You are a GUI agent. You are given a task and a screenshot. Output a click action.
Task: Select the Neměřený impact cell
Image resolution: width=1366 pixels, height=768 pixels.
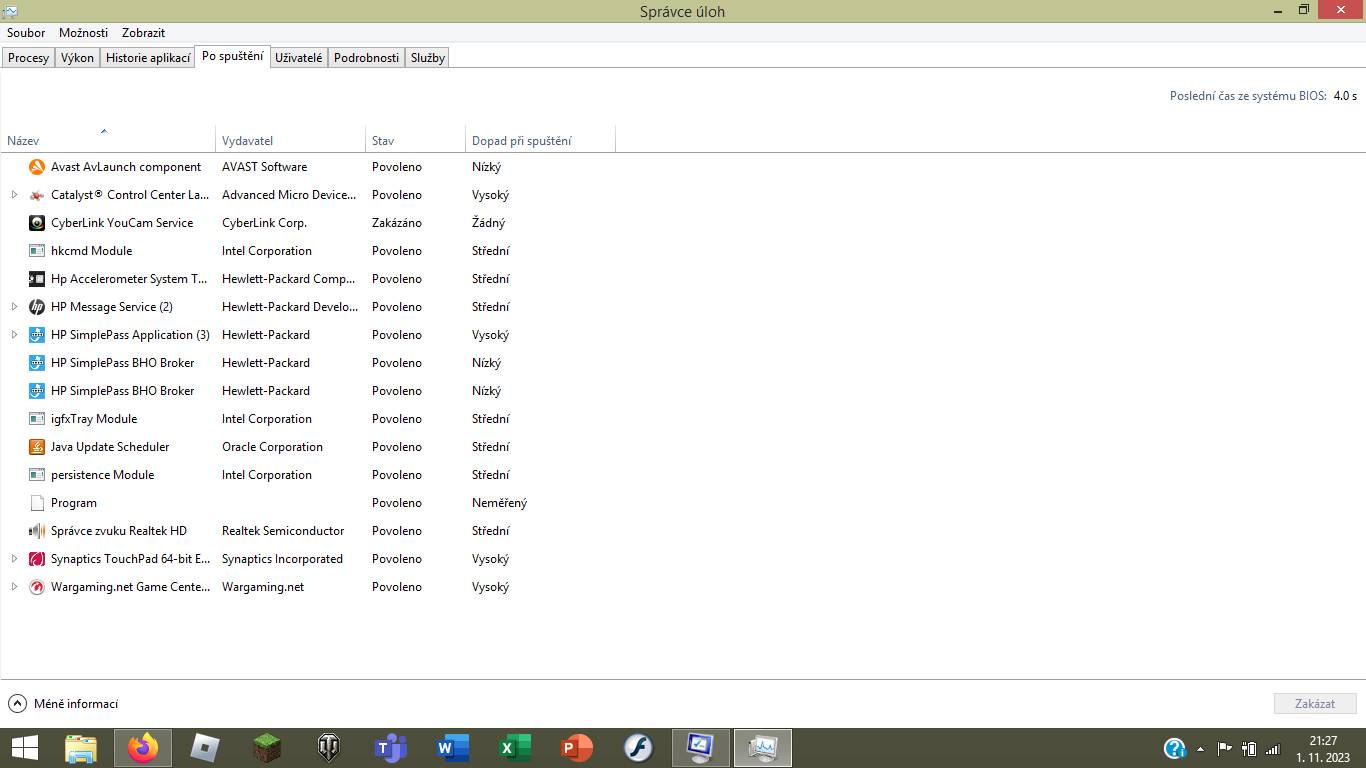(x=499, y=503)
